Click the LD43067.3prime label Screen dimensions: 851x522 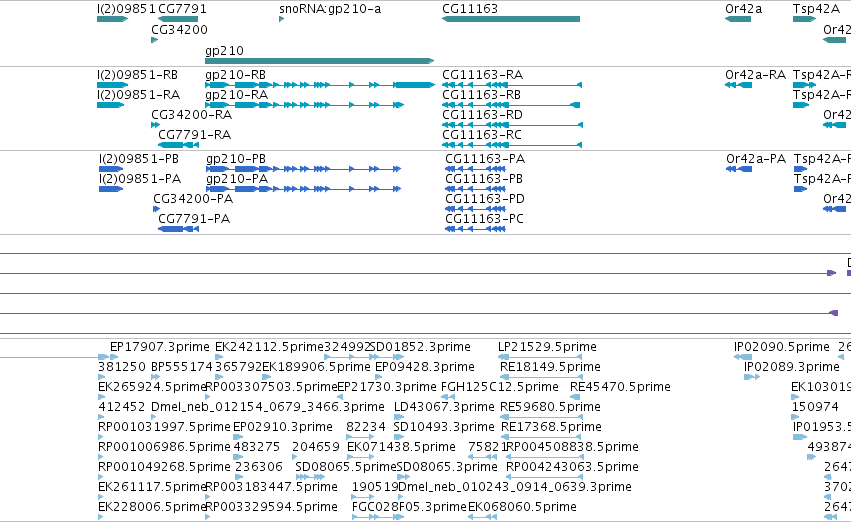(444, 407)
